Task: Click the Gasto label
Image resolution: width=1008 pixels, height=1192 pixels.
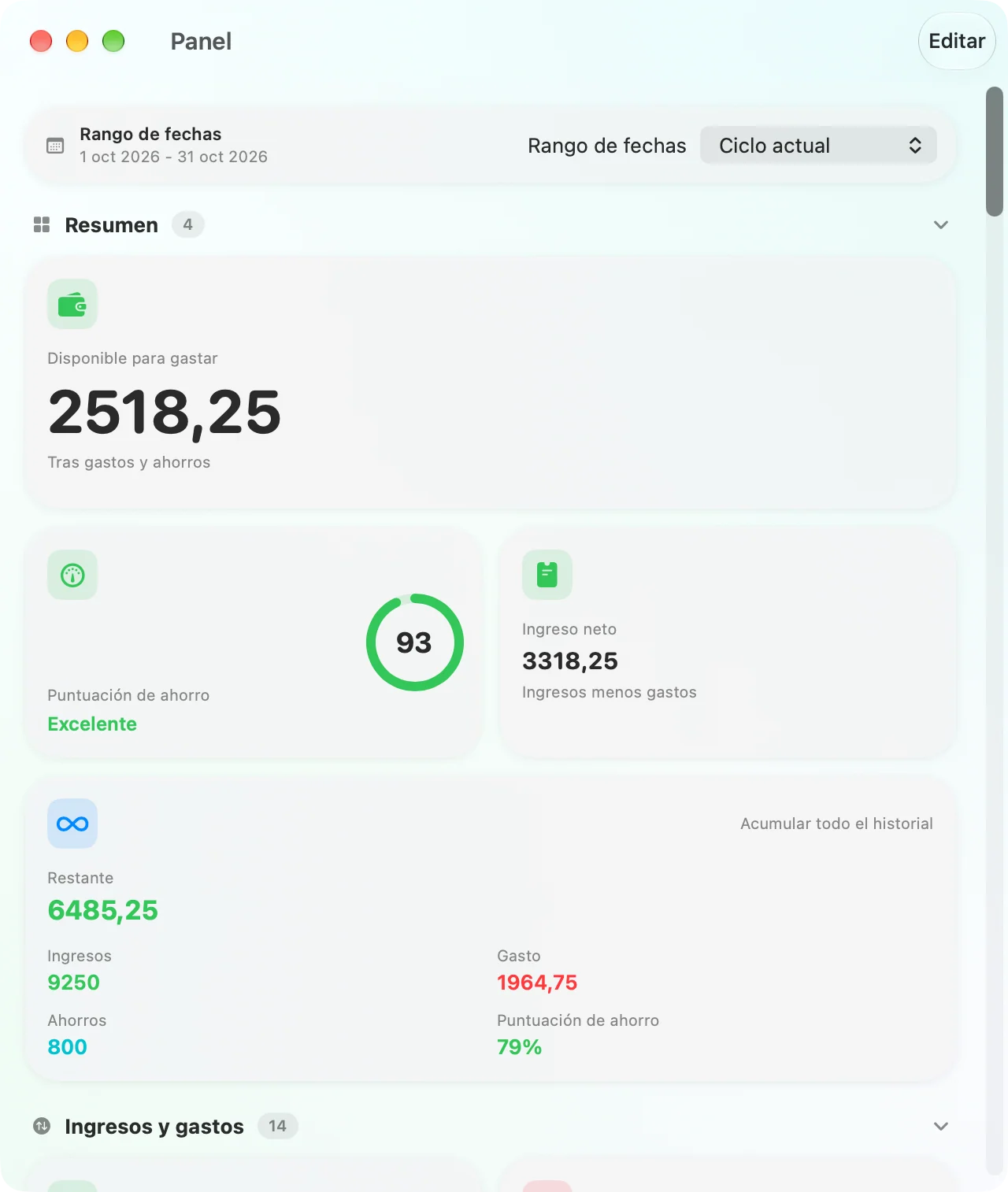Action: click(518, 956)
